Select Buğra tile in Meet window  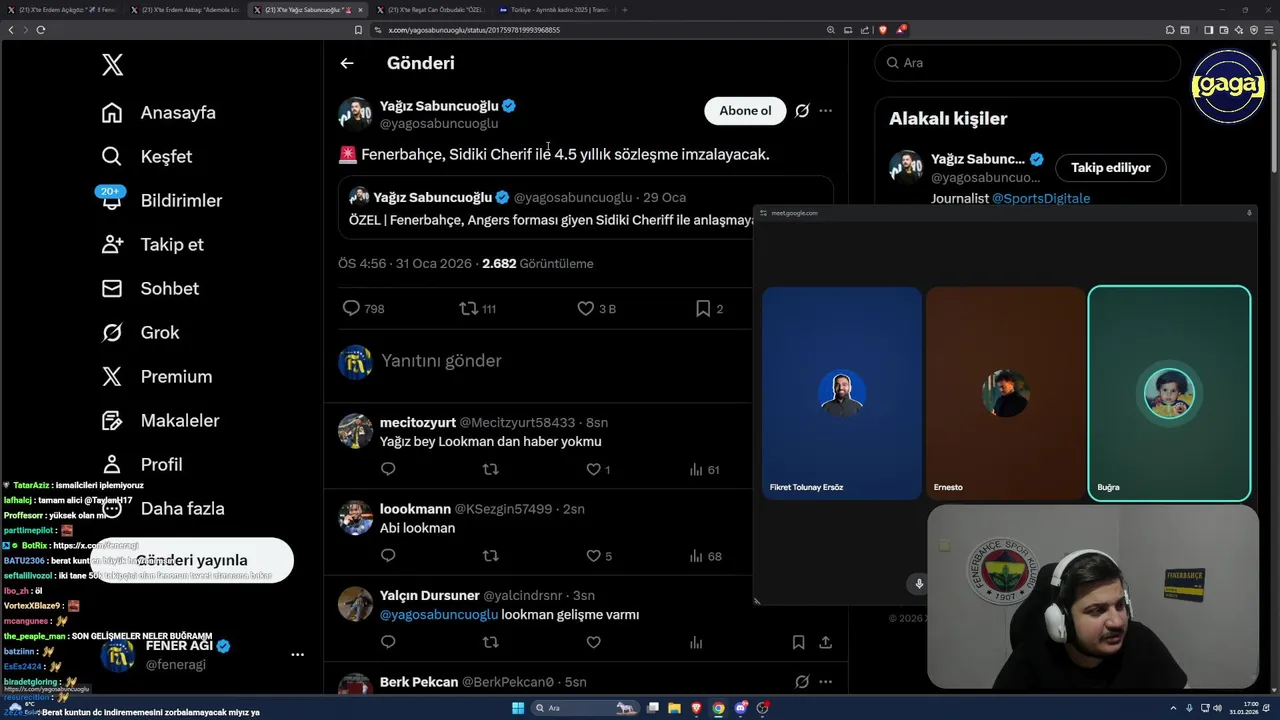[1169, 393]
